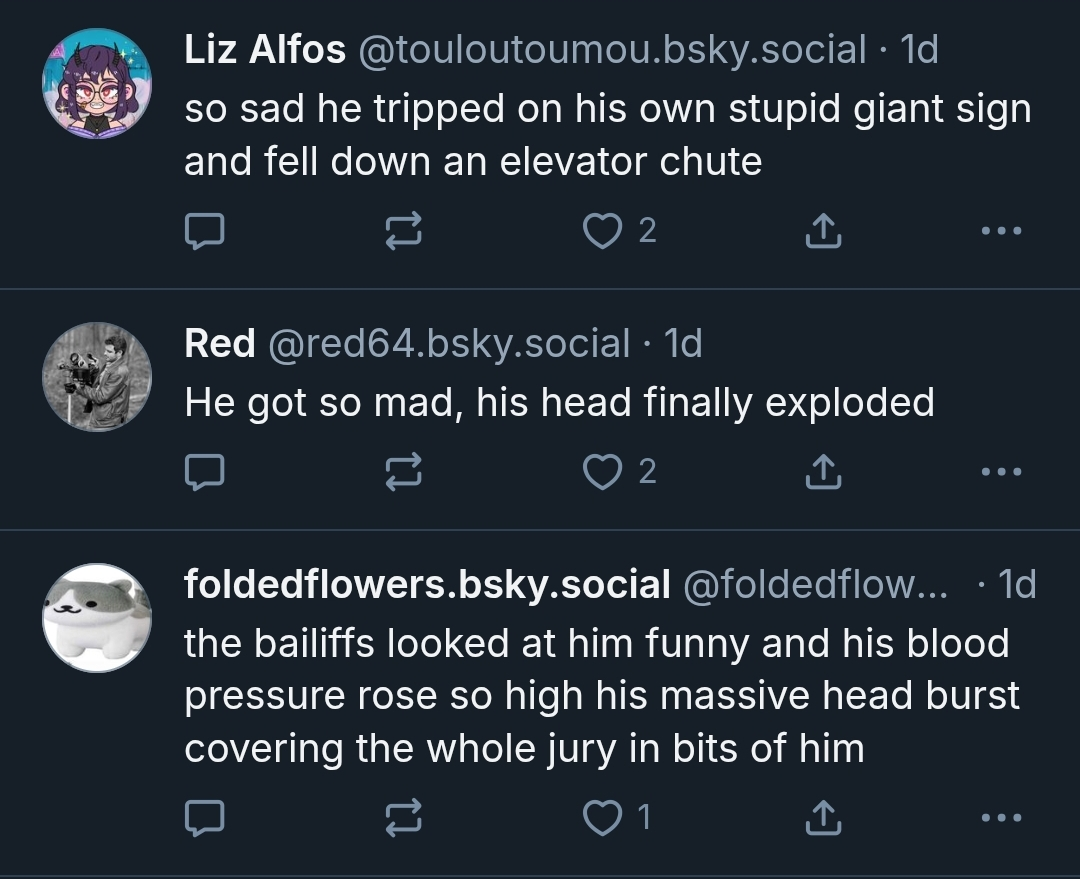The image size is (1080, 879).
Task: Repost foldedflowers' post
Action: coord(405,818)
